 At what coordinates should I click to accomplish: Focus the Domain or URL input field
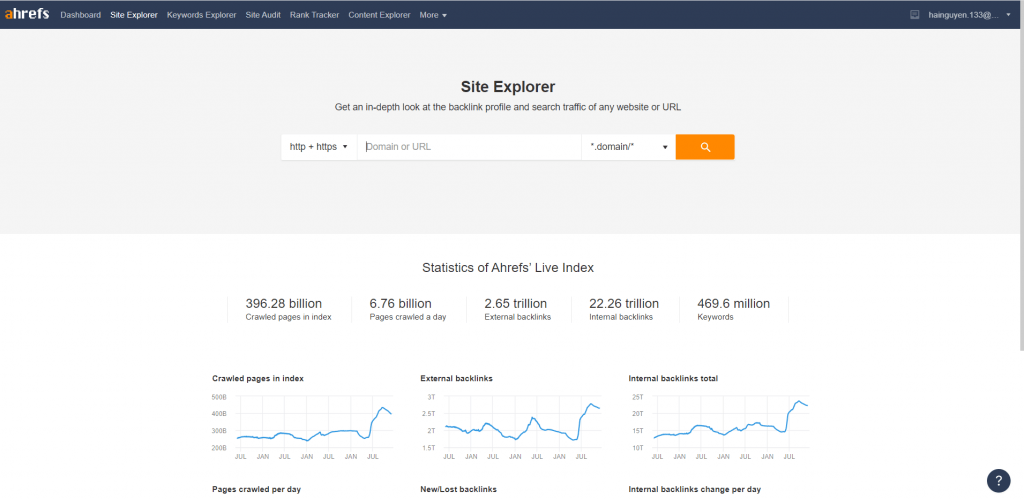tap(469, 147)
